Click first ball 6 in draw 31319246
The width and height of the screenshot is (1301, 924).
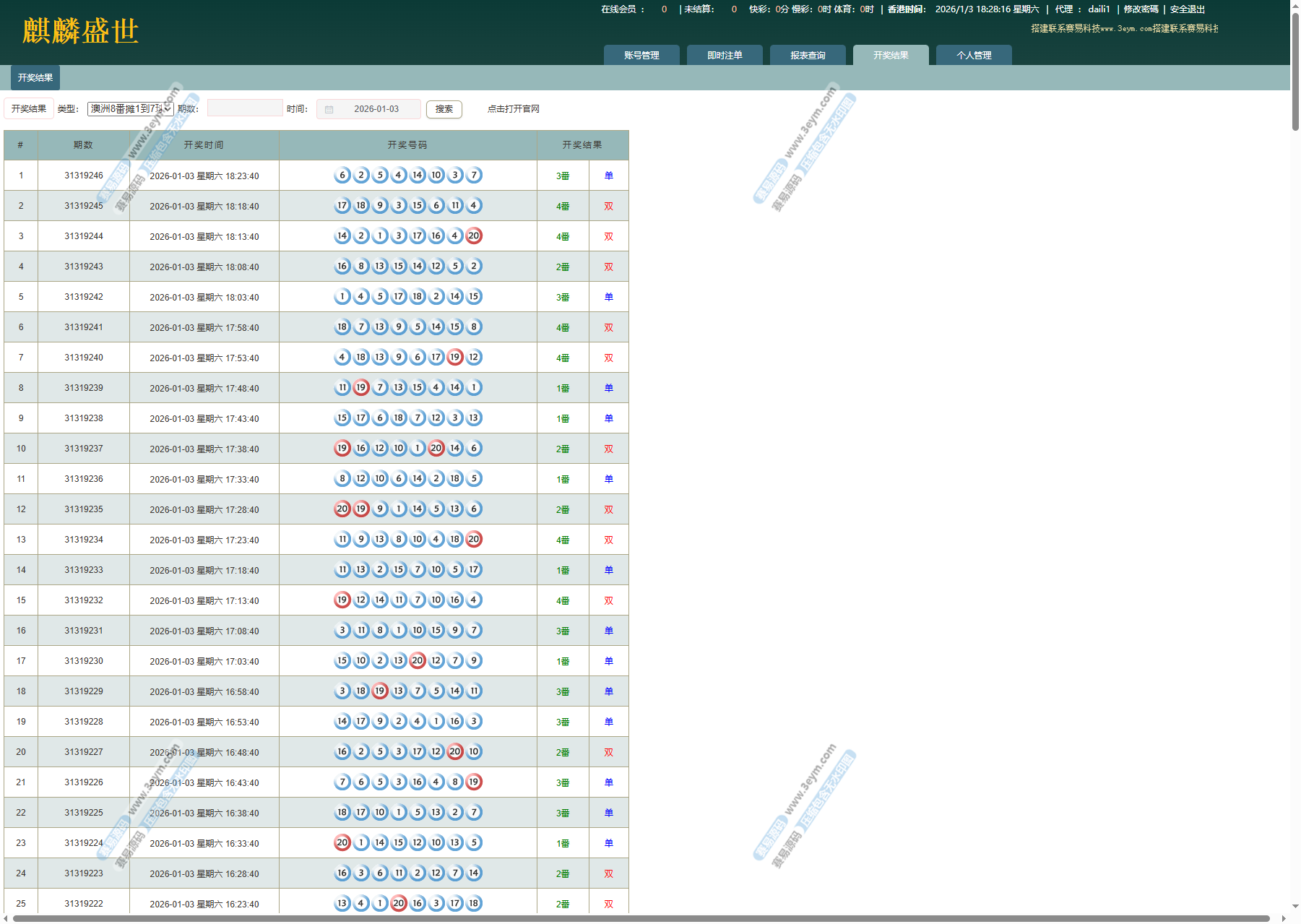click(342, 176)
